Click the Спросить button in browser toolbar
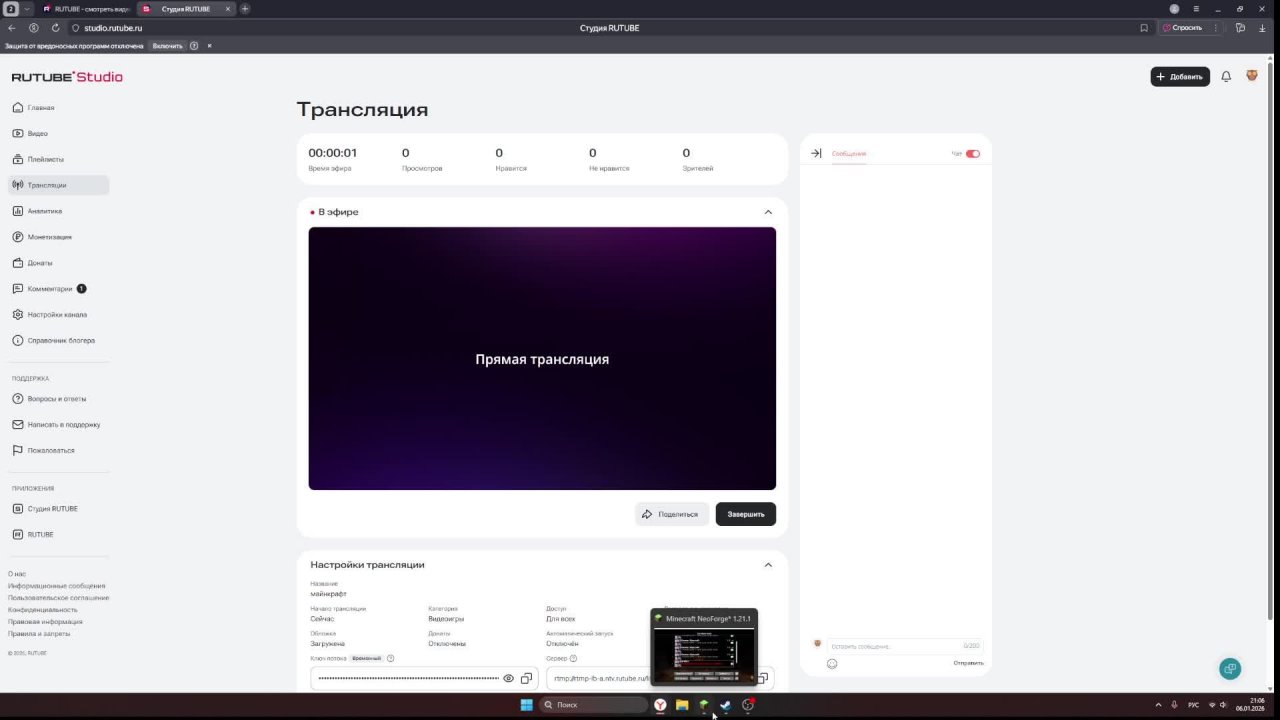 click(1182, 28)
